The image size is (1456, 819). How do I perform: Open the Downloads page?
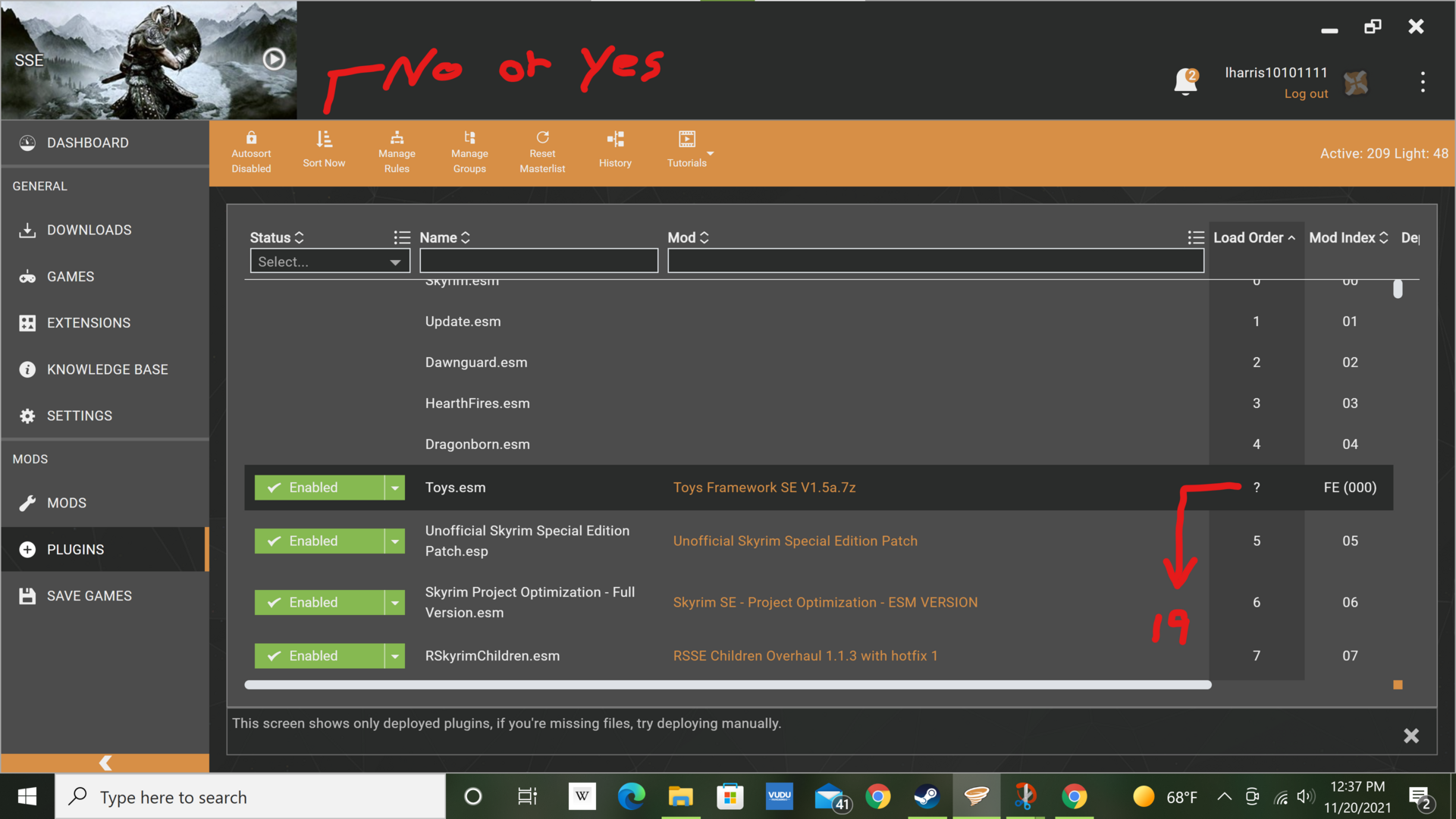[x=105, y=230]
